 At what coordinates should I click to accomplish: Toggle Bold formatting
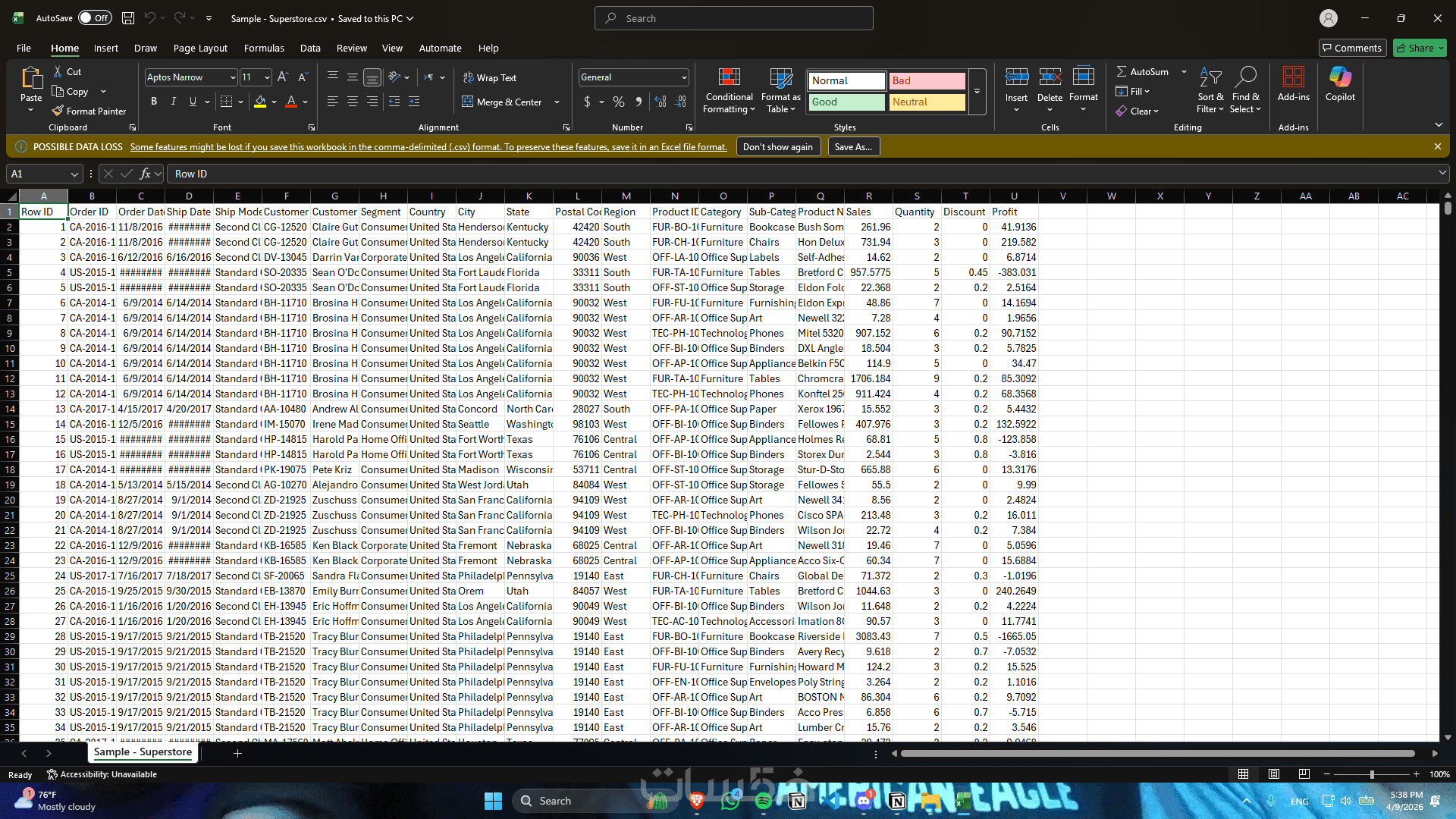(x=154, y=102)
